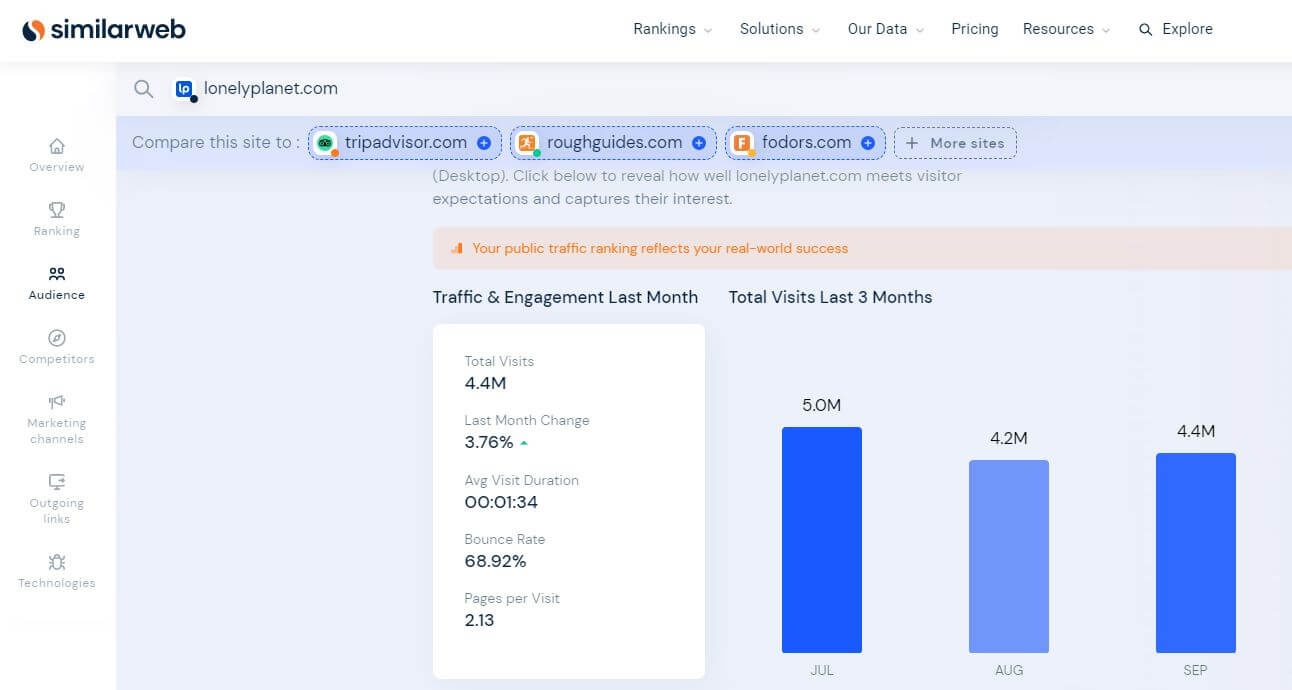This screenshot has height=690, width=1292.
Task: Click the 4.2M label above AUG
Action: 1009,438
